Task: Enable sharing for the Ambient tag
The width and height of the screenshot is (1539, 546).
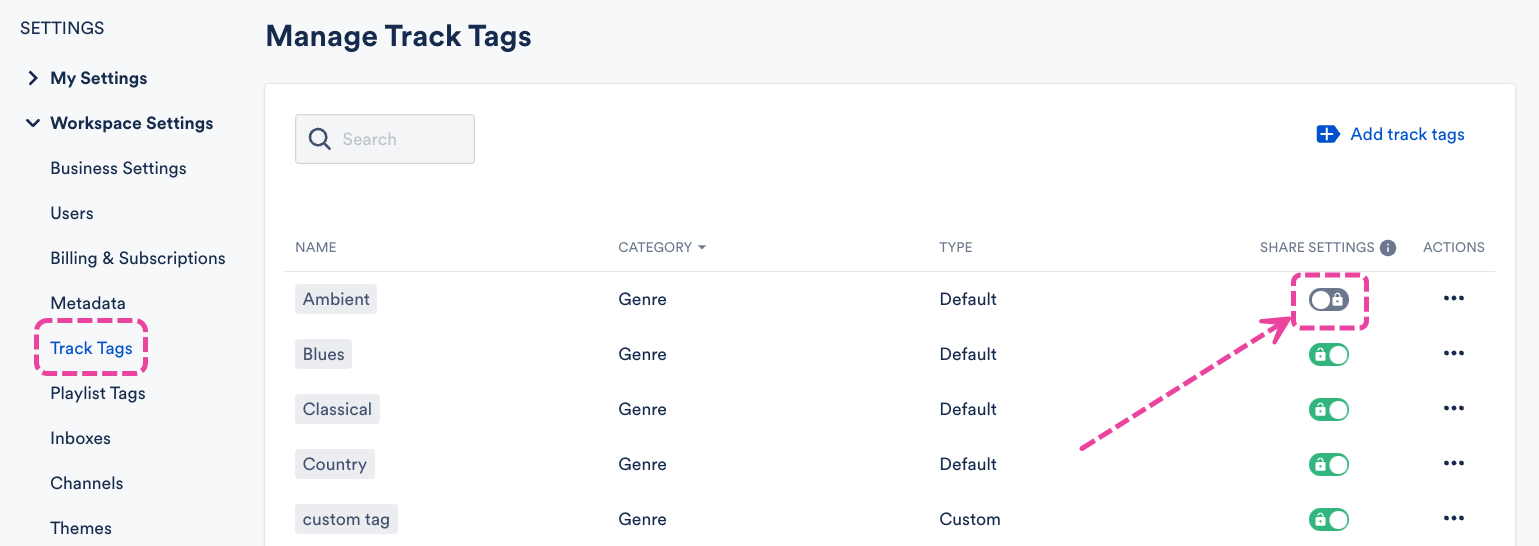Action: (1329, 299)
